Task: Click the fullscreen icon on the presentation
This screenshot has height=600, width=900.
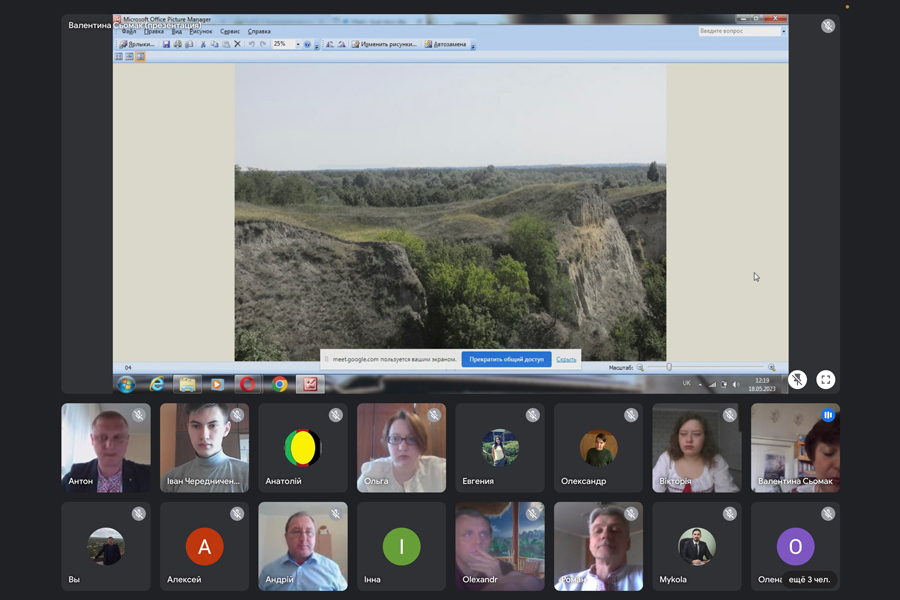Action: (x=825, y=379)
